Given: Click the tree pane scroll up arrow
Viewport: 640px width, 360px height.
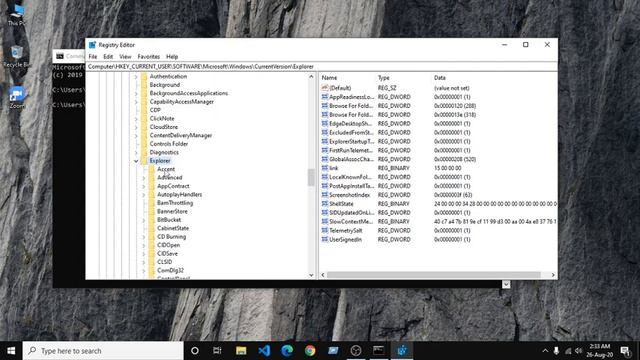Looking at the screenshot, I should click(x=311, y=77).
